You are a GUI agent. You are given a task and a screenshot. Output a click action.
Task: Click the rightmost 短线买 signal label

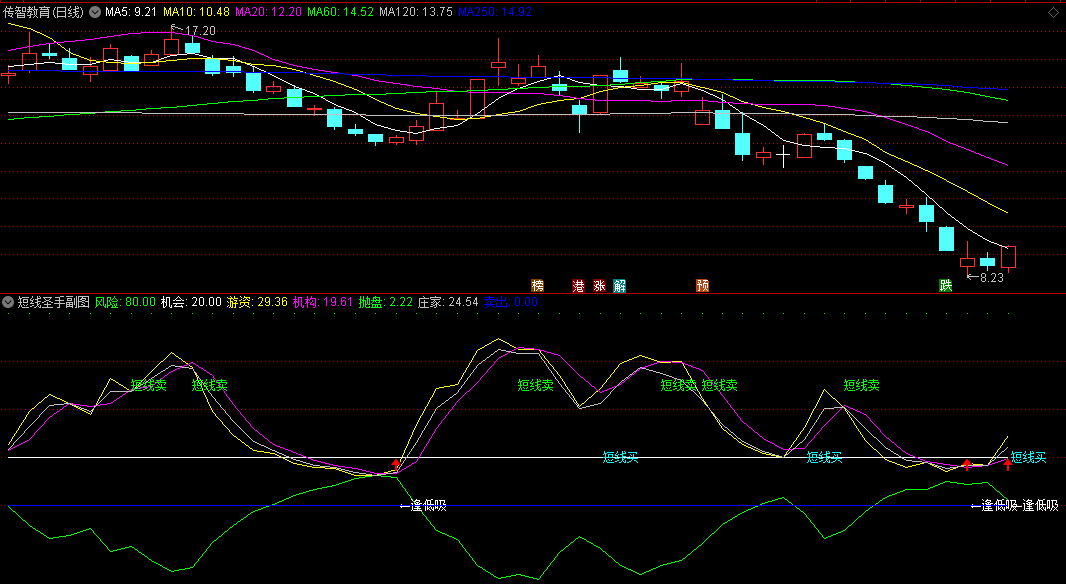(x=1028, y=458)
